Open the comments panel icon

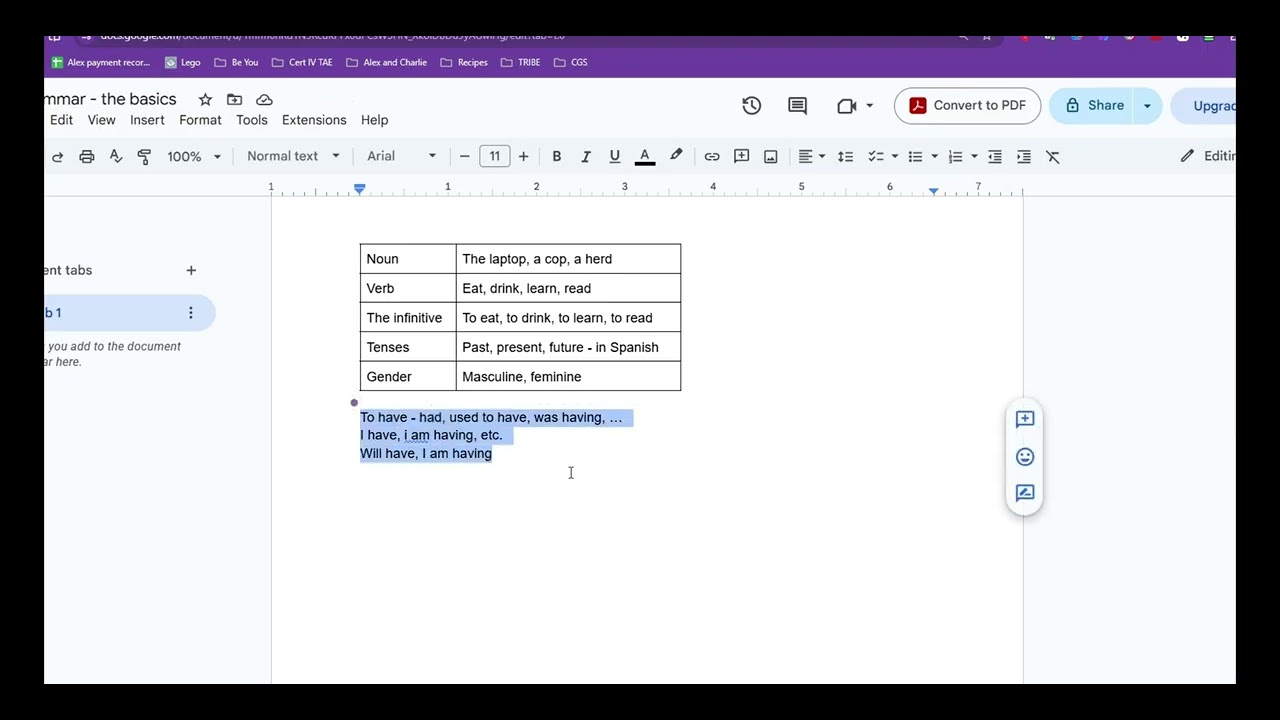797,105
